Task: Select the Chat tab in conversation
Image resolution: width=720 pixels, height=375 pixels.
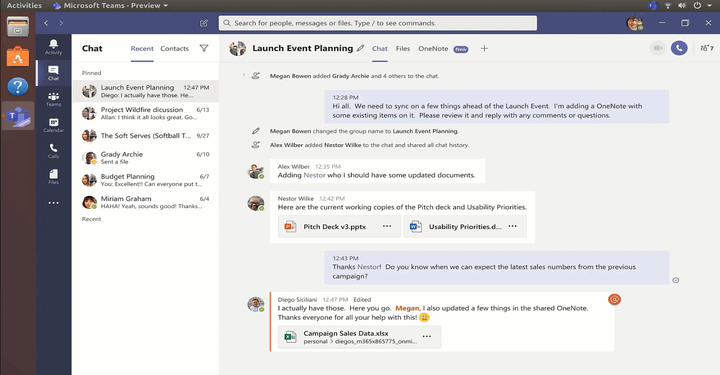Action: [x=380, y=49]
